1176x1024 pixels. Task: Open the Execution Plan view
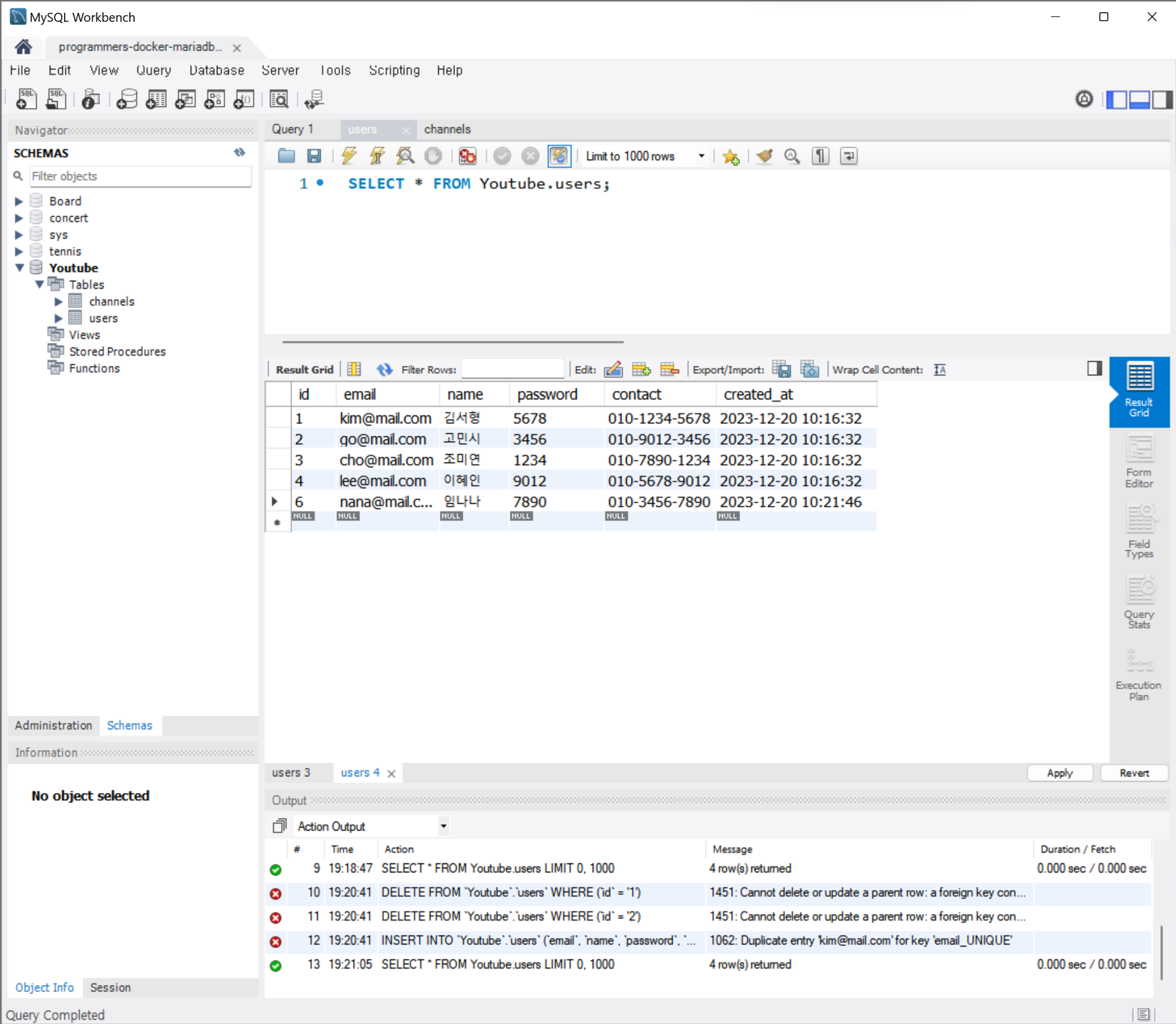(x=1138, y=675)
